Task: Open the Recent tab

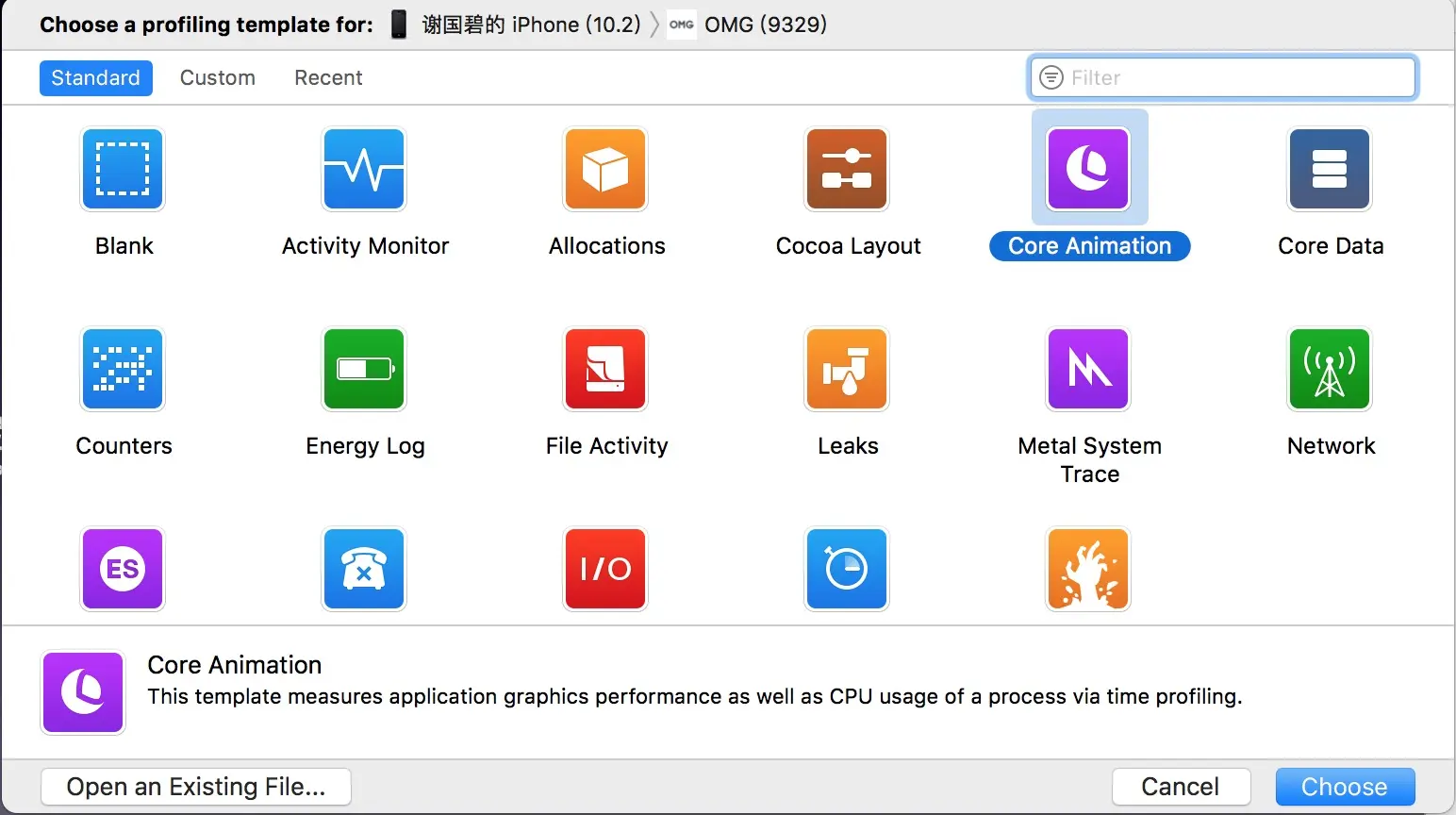Action: tap(328, 77)
